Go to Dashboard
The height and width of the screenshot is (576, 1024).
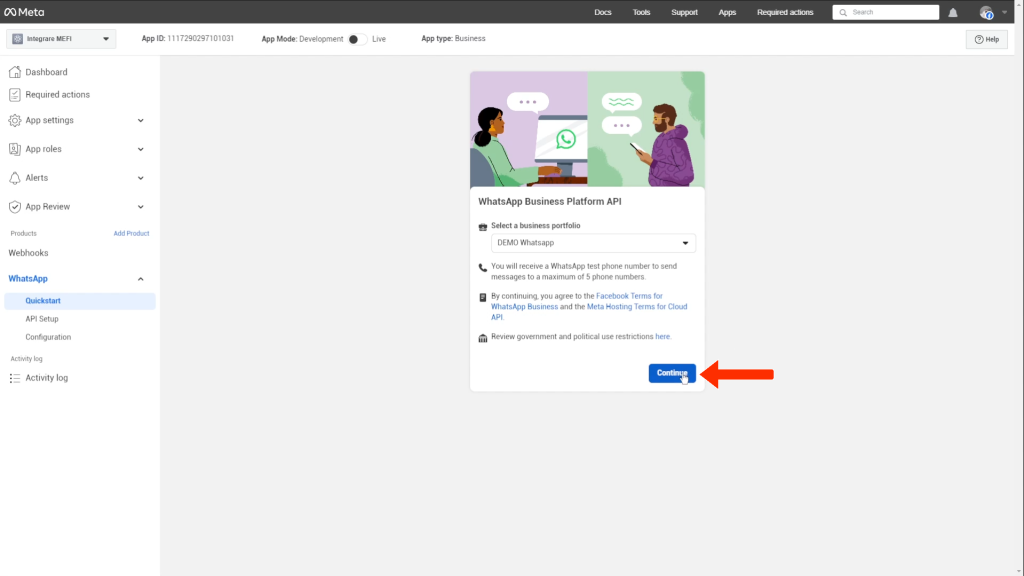pos(46,72)
